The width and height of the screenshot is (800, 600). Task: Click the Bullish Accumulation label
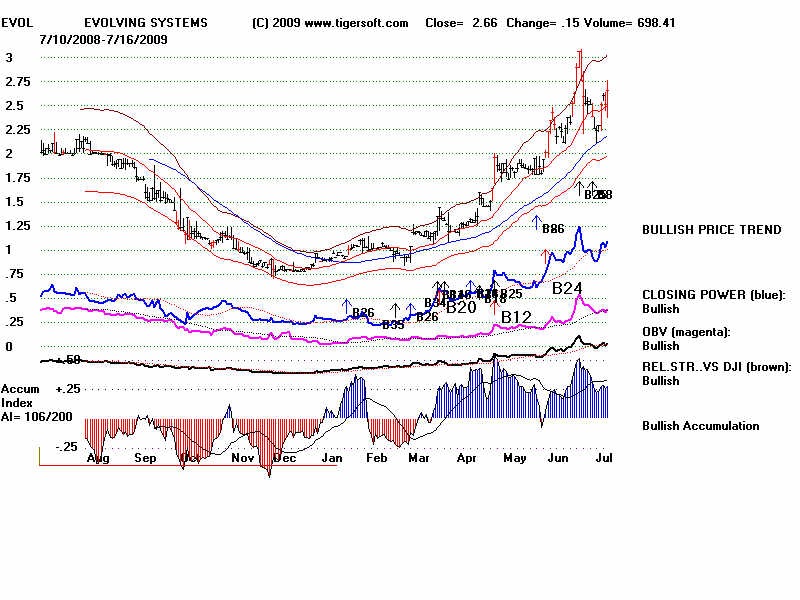(x=700, y=426)
